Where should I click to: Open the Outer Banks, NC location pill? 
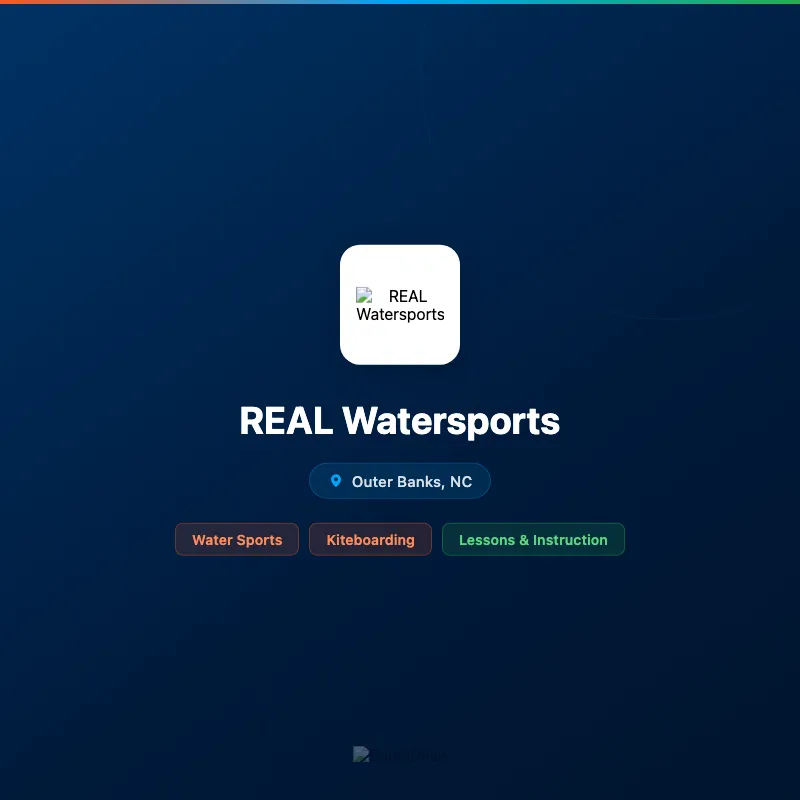tap(400, 480)
